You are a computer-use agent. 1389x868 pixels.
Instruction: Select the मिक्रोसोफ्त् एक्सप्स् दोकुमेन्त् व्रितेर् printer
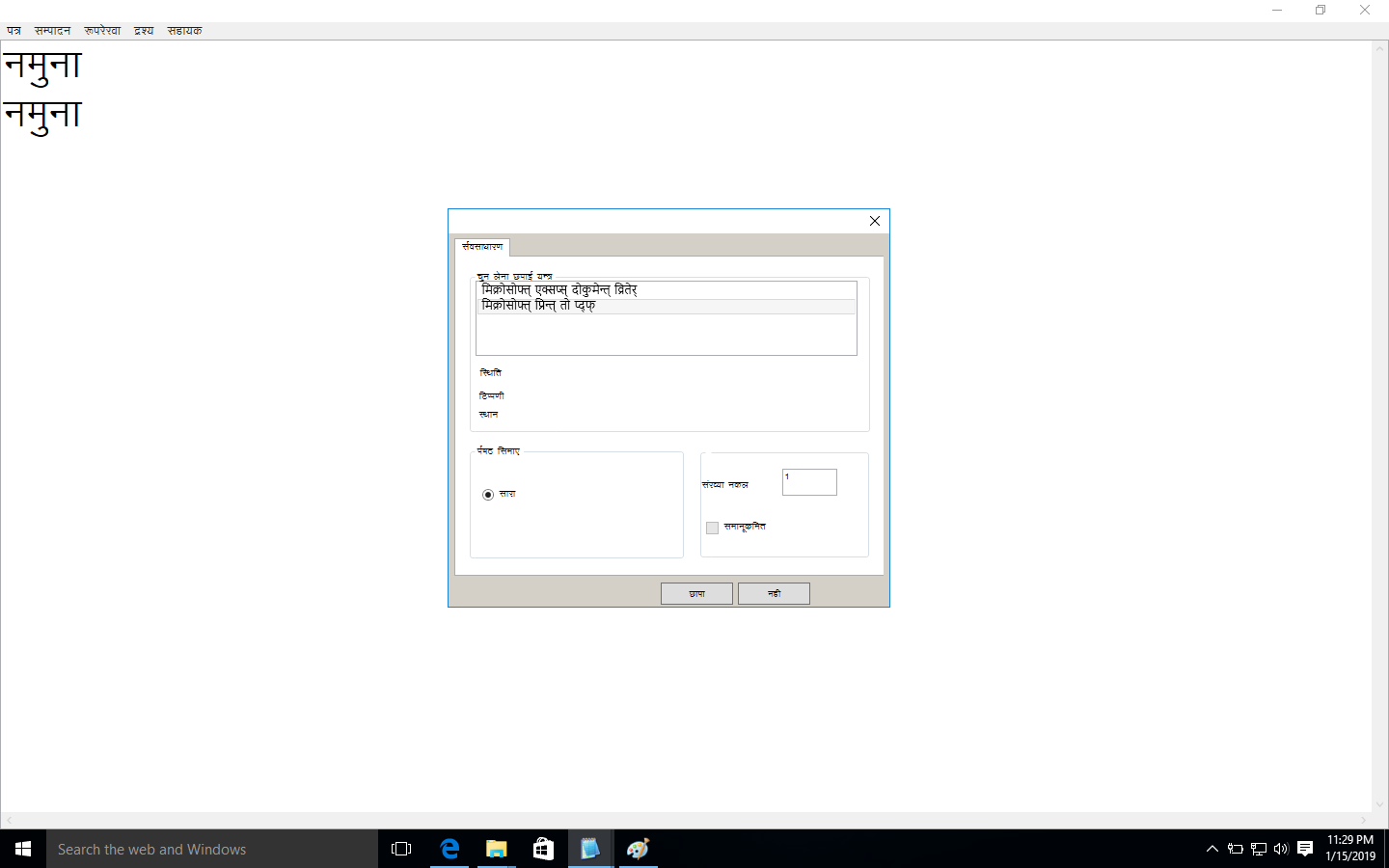point(559,289)
